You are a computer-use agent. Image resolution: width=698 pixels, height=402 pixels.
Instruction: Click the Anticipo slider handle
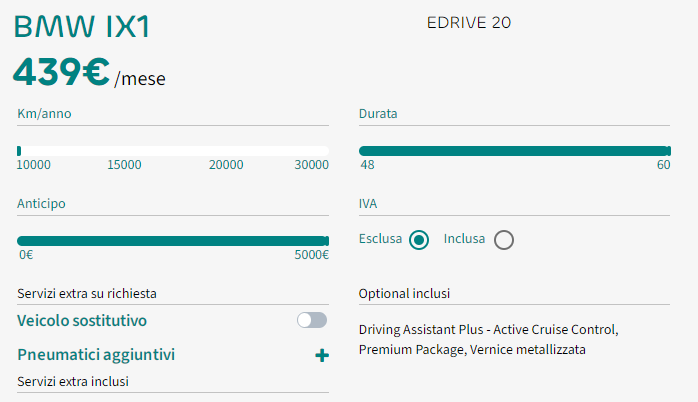(326, 241)
